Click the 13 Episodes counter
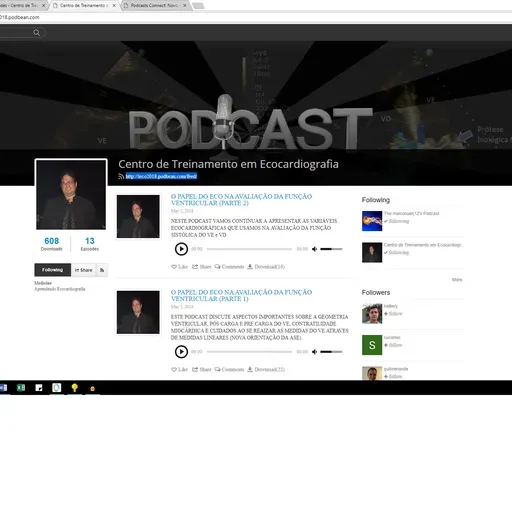 pyautogui.click(x=90, y=244)
